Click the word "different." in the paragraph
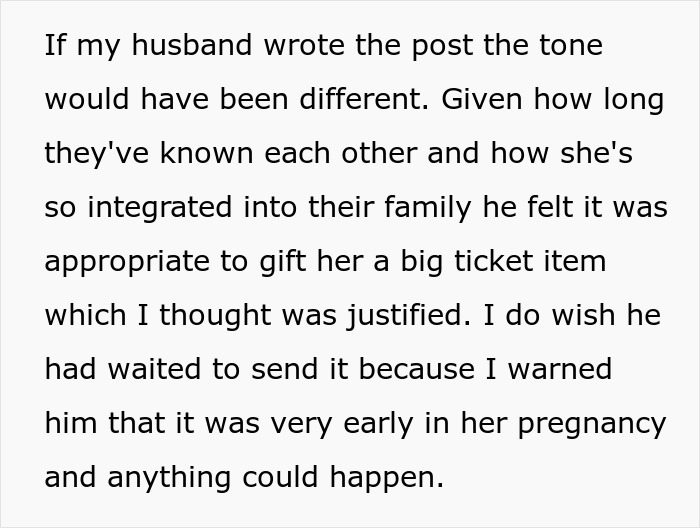This screenshot has width=700, height=528. pos(364,99)
